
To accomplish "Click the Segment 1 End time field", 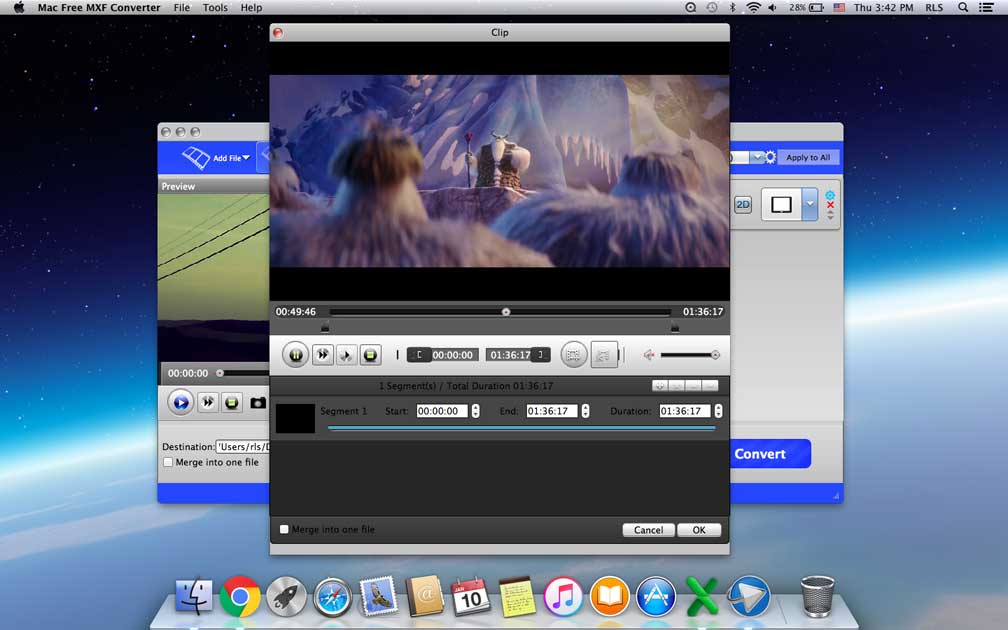I will pos(552,411).
